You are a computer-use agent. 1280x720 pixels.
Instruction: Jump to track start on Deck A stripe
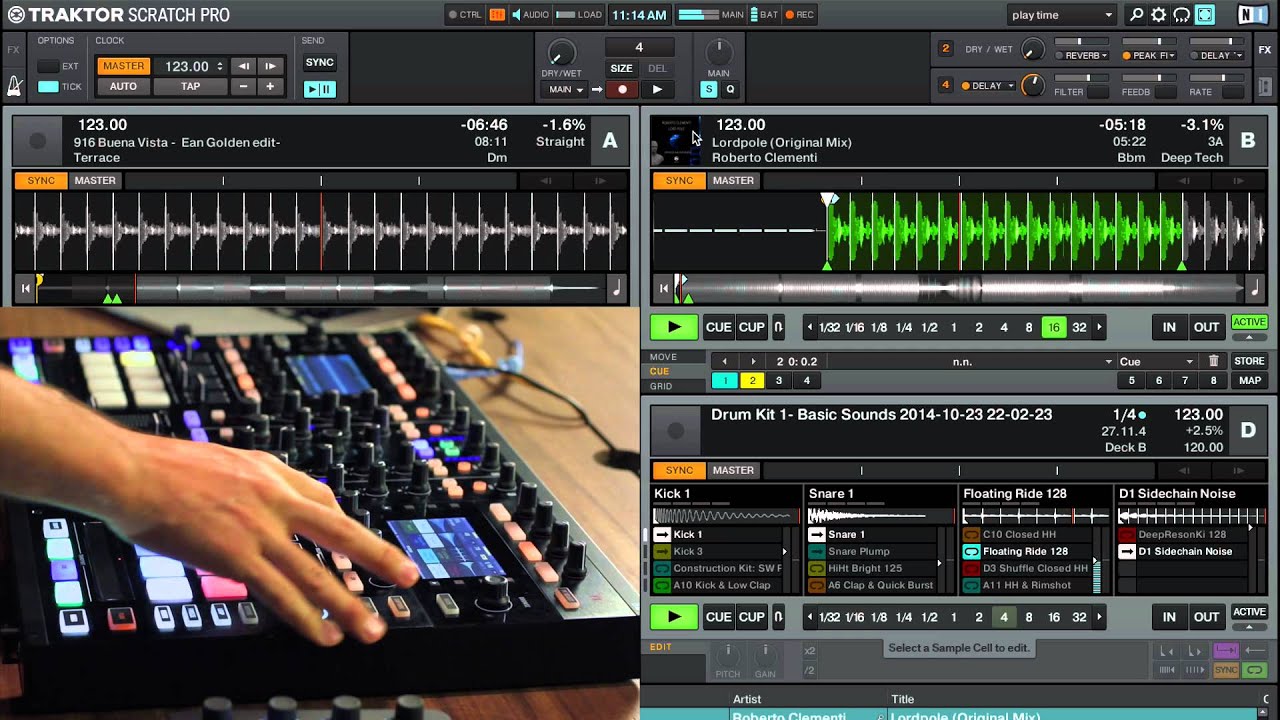coord(25,289)
